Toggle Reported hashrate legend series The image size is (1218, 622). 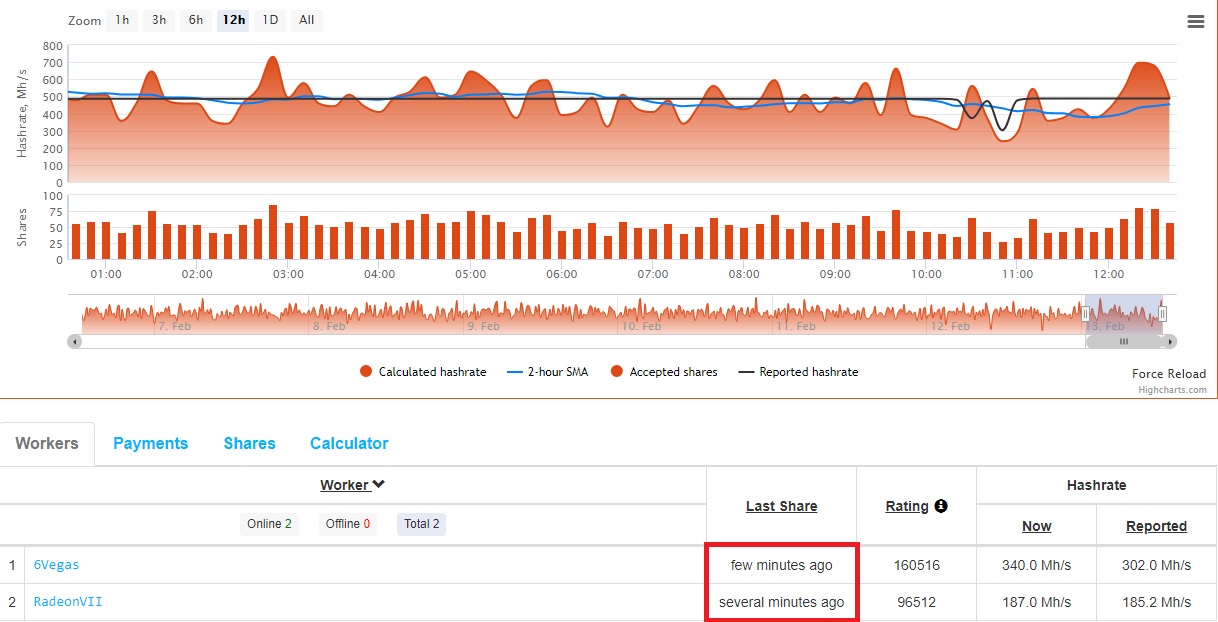(x=799, y=372)
